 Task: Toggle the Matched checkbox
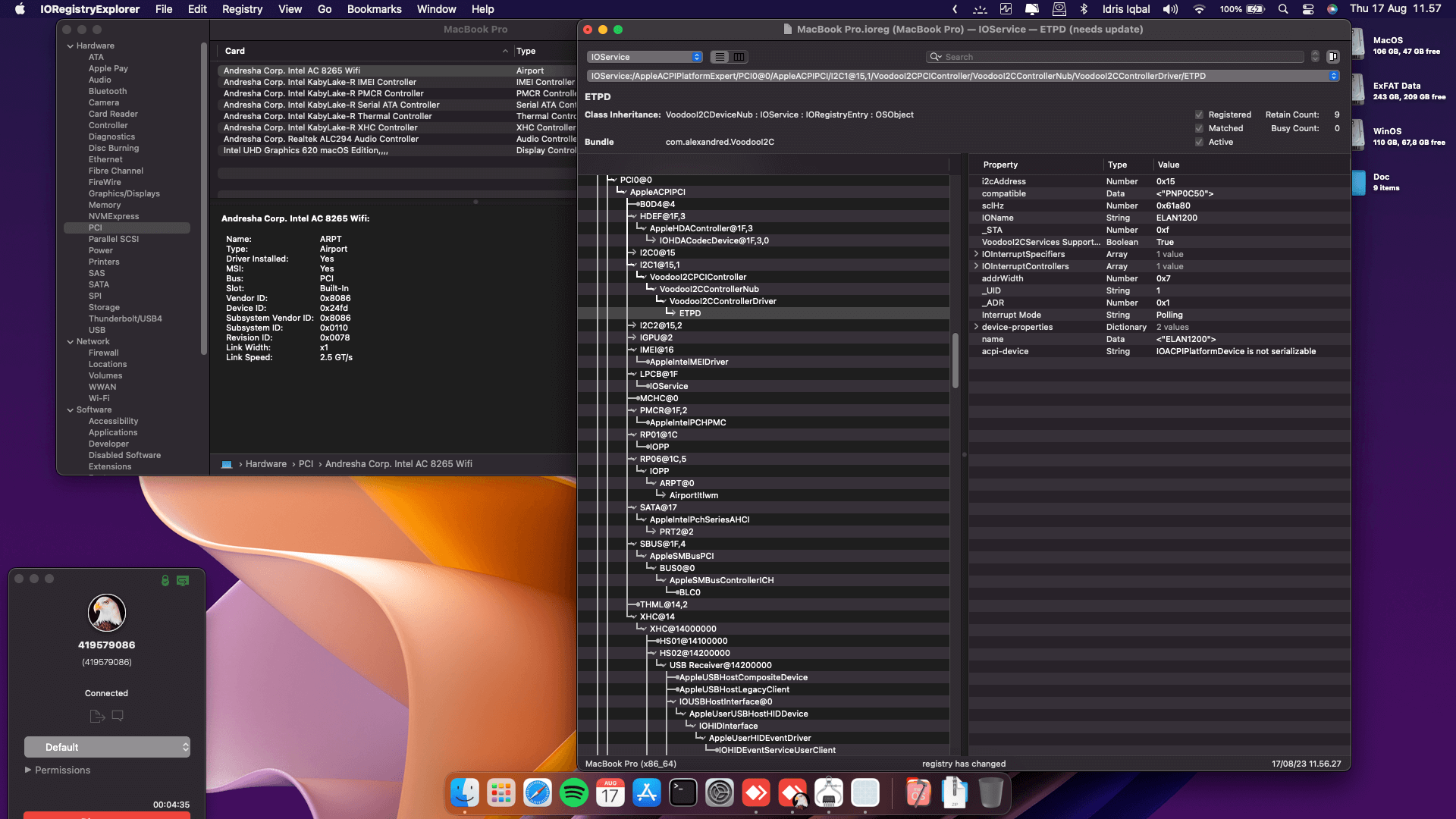coord(1199,129)
